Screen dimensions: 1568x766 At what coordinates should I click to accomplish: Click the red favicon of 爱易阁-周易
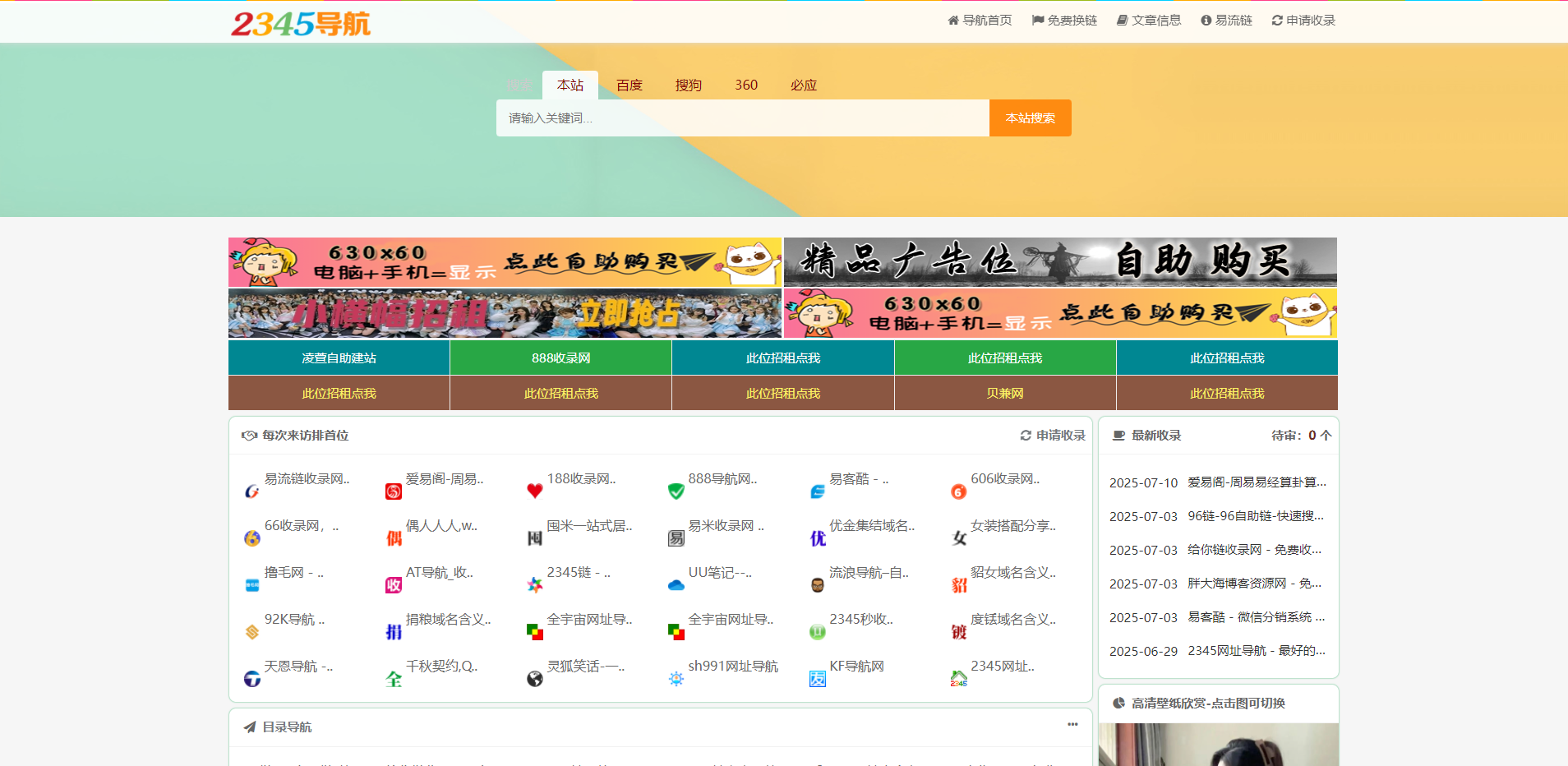pos(394,491)
